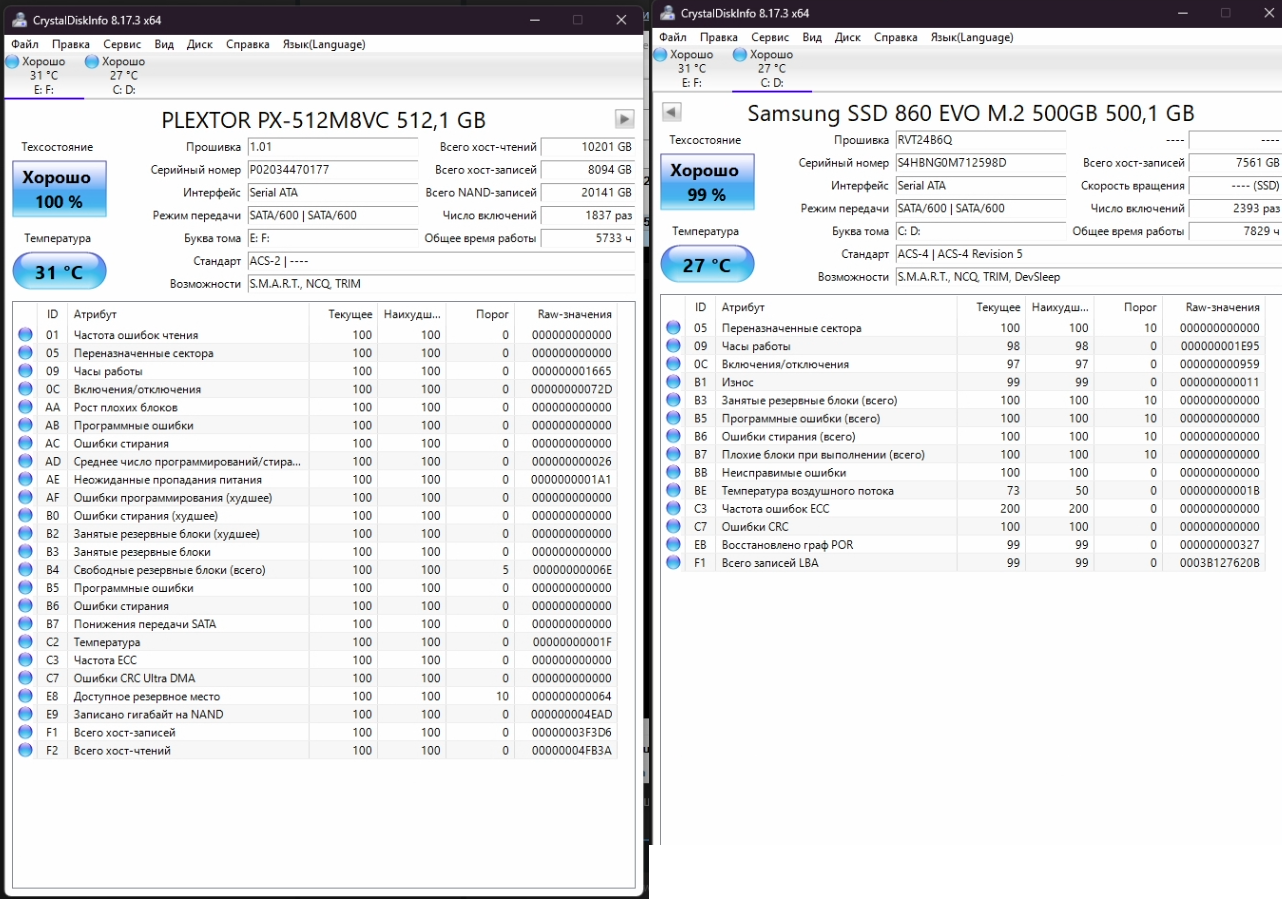Go to next disk with the arrow beside PLEXTOR title

[624, 119]
